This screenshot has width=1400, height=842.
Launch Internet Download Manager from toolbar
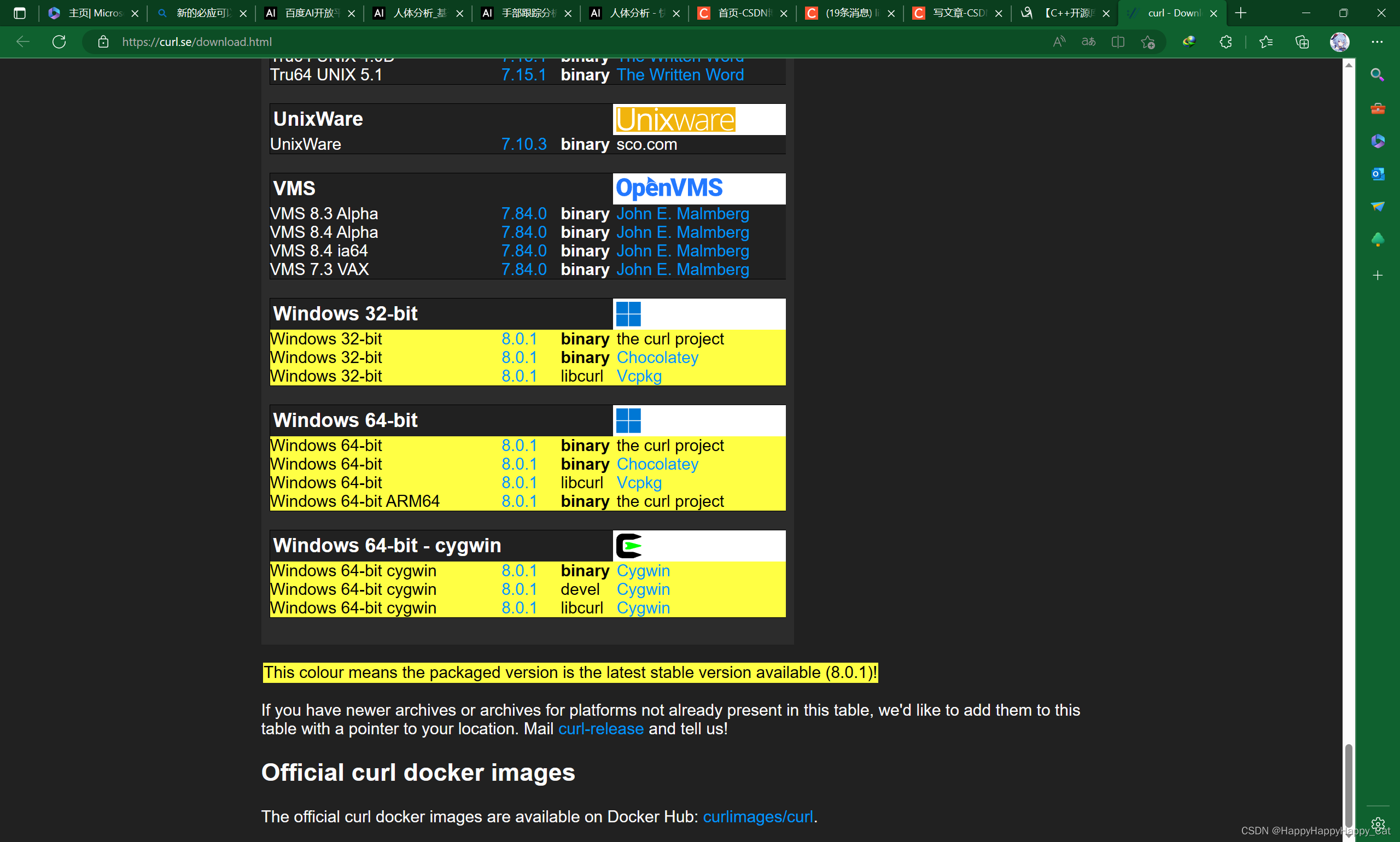1188,42
